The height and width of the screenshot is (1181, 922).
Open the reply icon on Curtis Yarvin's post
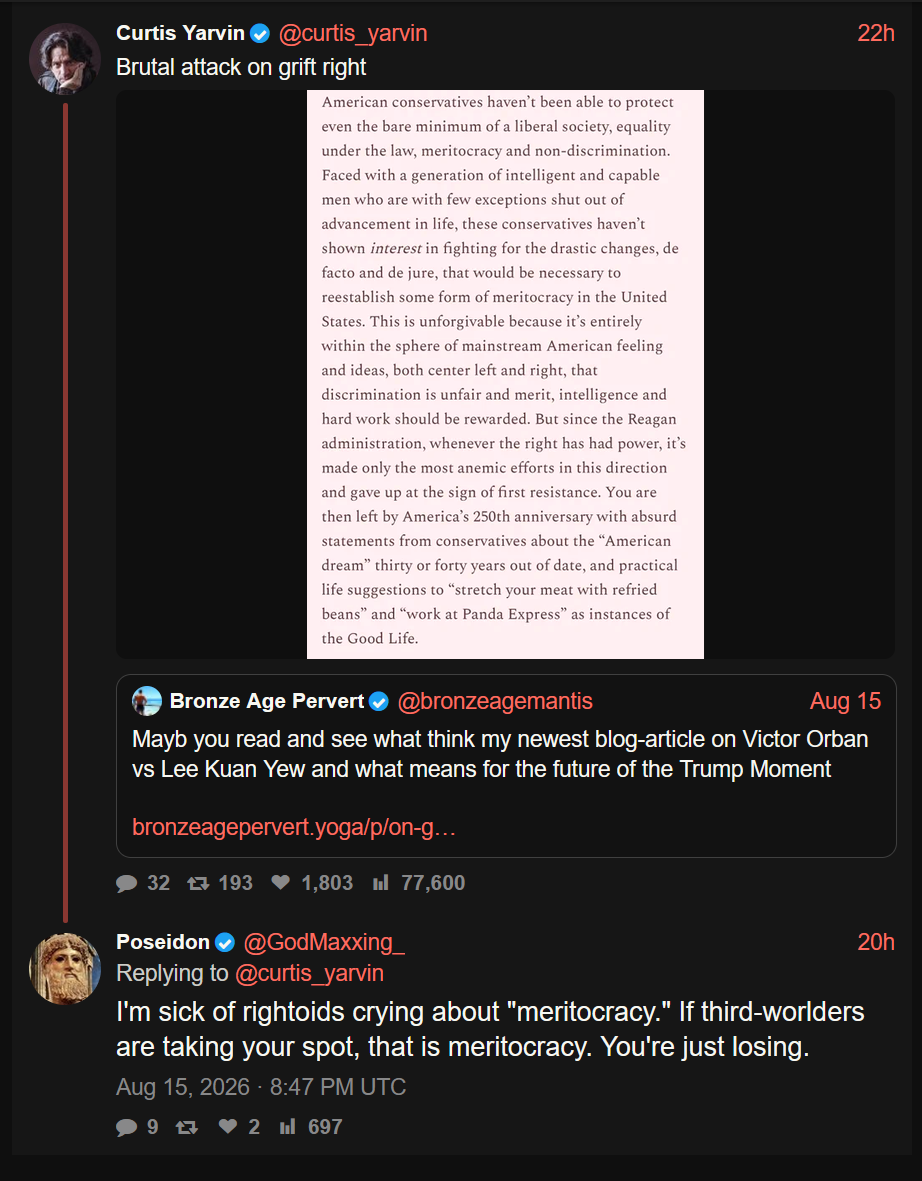127,883
